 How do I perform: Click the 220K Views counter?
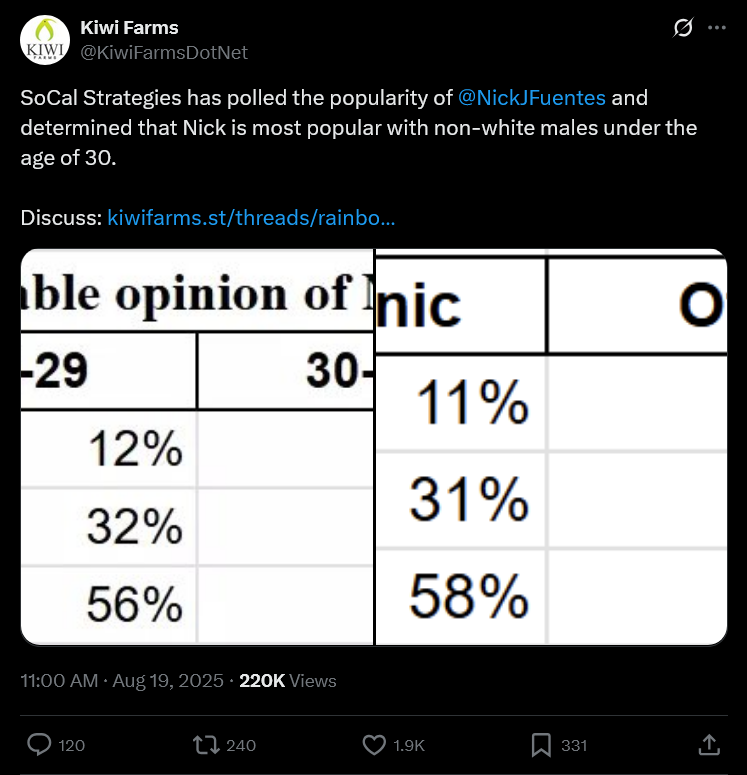point(288,681)
